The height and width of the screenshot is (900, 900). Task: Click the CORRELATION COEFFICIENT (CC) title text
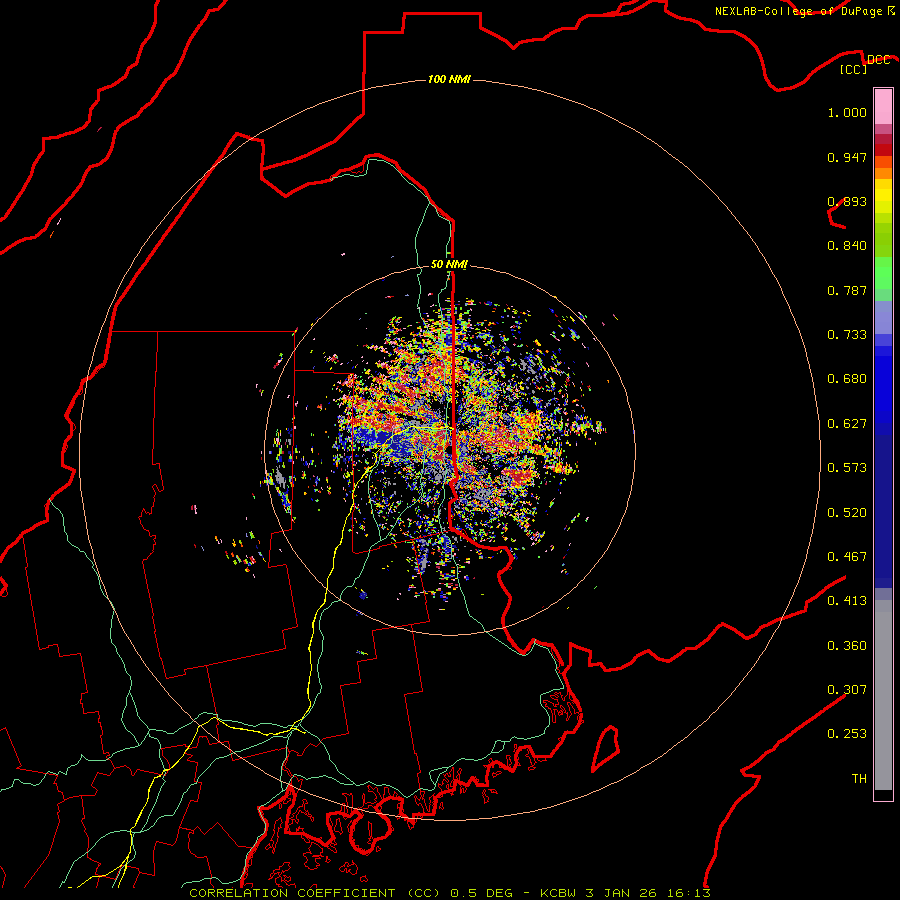coord(315,893)
